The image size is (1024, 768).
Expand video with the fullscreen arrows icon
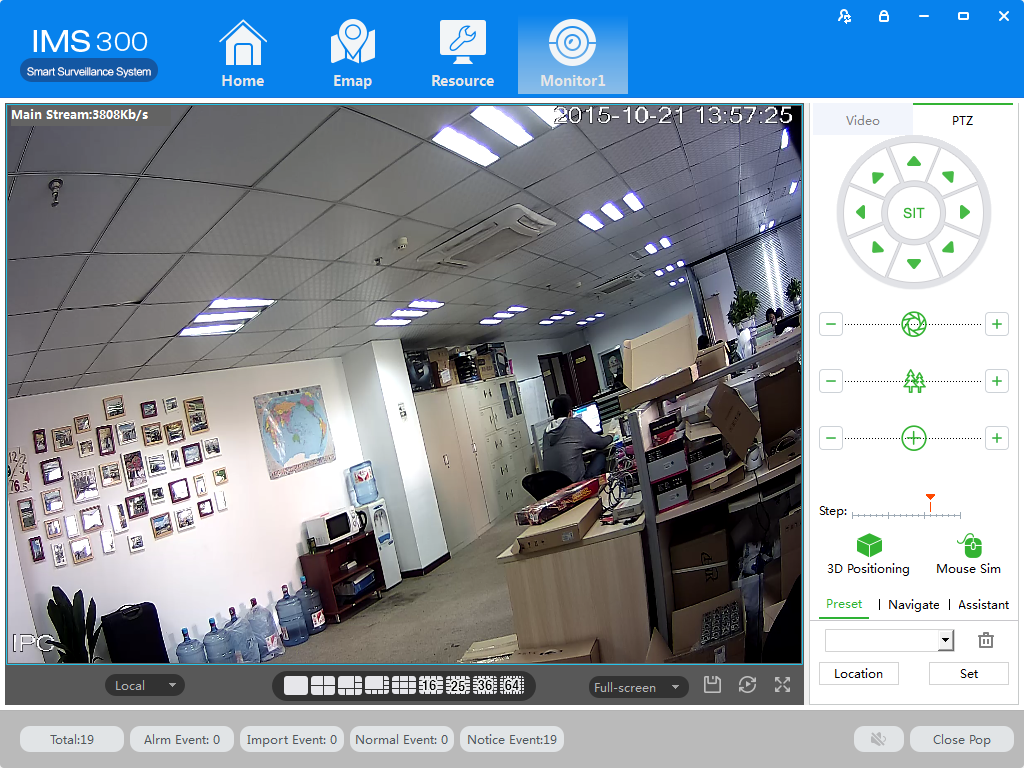tap(782, 685)
